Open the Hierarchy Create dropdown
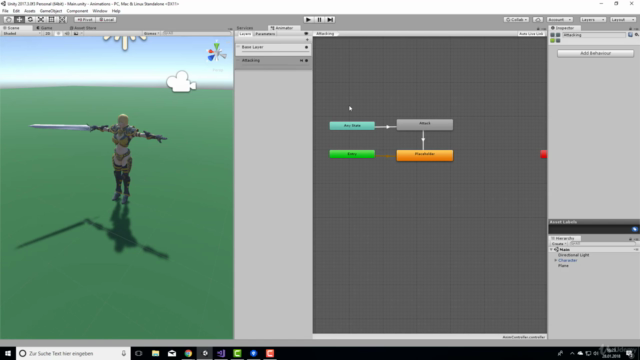 (559, 244)
